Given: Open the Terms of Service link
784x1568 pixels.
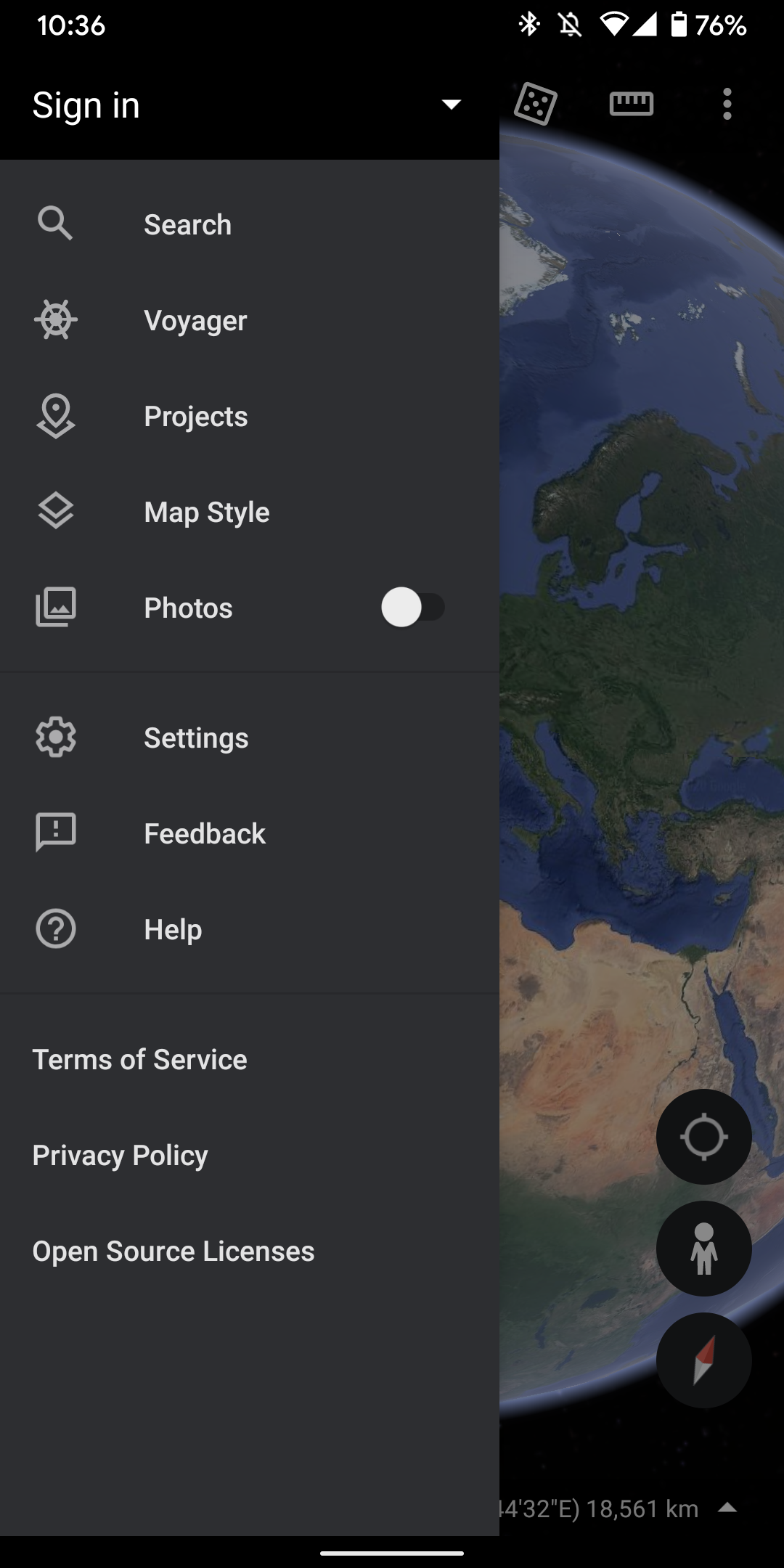Looking at the screenshot, I should [140, 1060].
